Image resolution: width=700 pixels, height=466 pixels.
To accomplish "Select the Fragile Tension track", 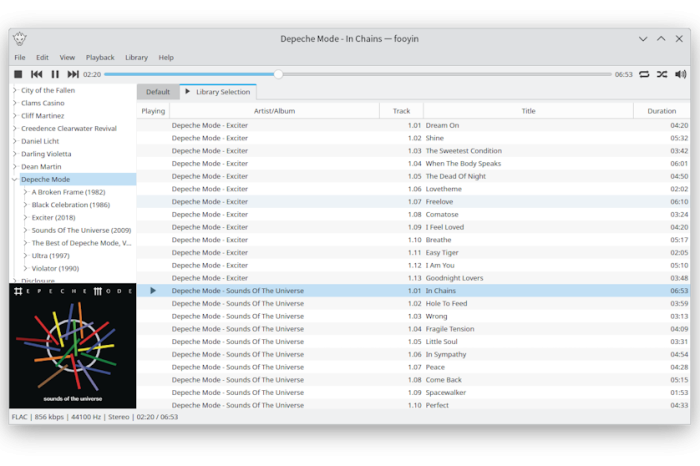I will pos(413,329).
